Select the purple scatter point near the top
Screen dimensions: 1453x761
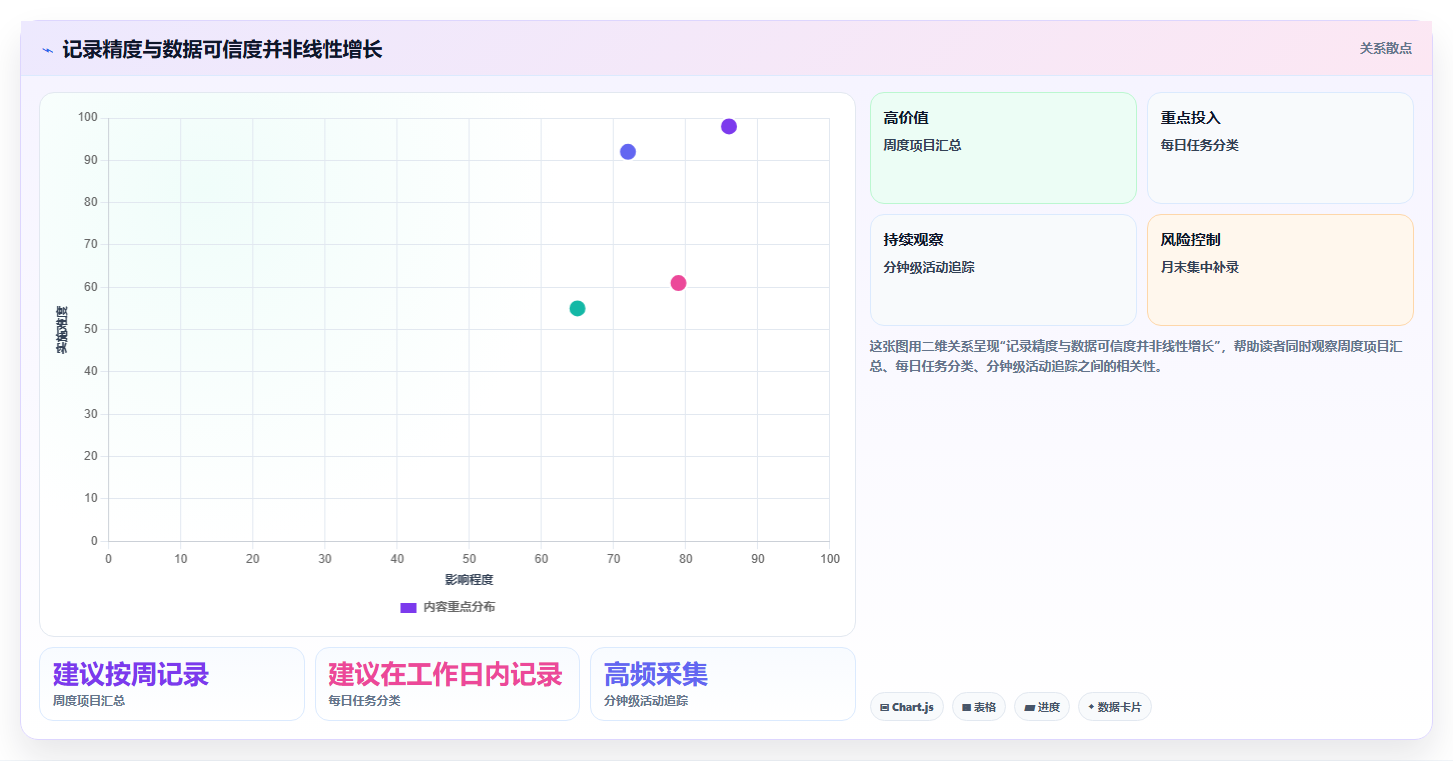click(729, 126)
